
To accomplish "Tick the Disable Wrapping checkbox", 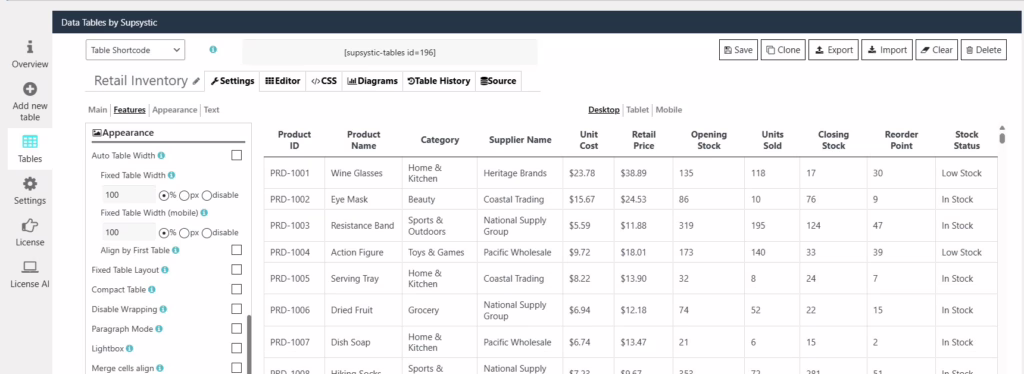I will [x=236, y=309].
